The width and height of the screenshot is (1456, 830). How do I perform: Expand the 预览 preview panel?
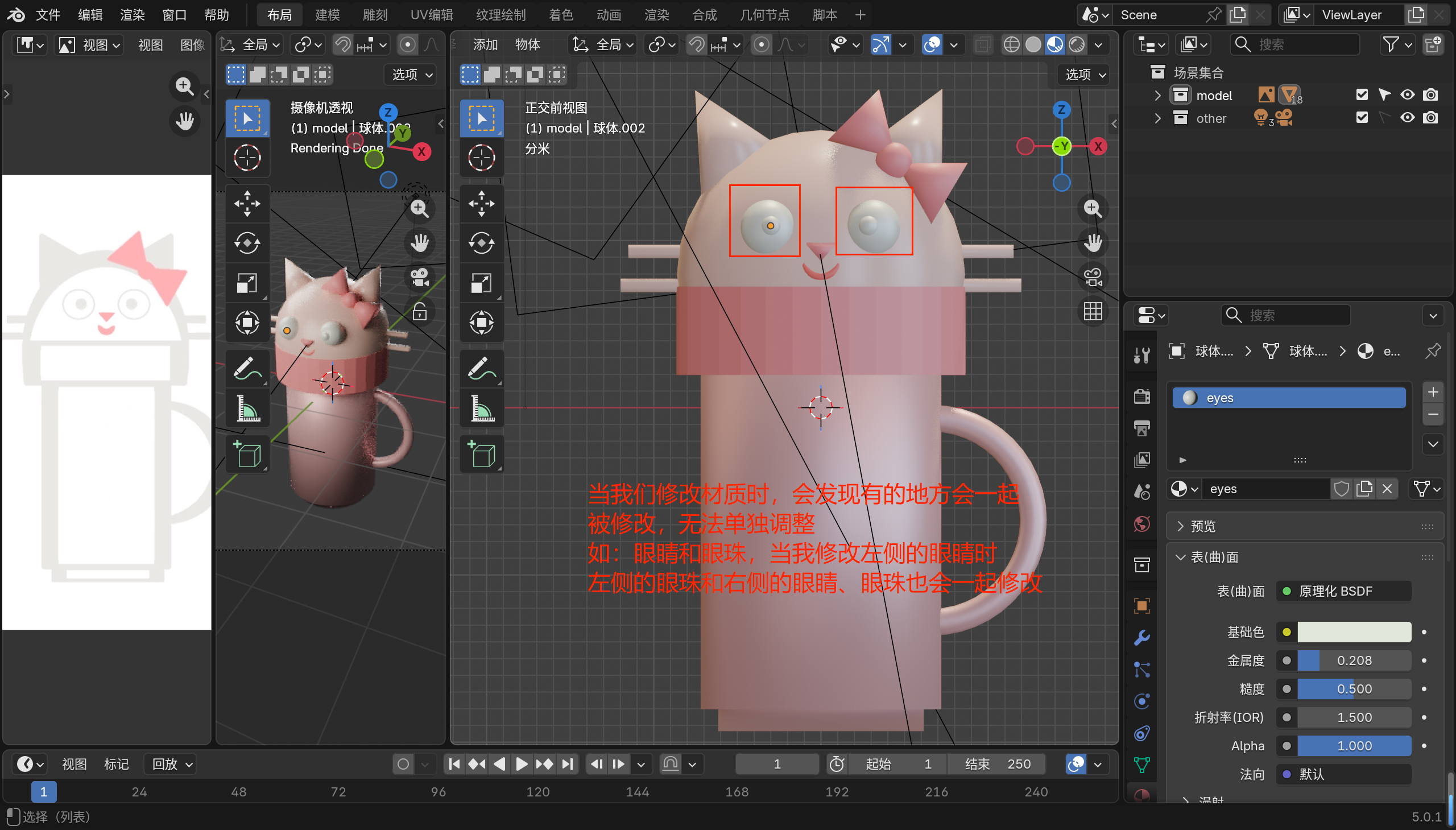point(1202,526)
